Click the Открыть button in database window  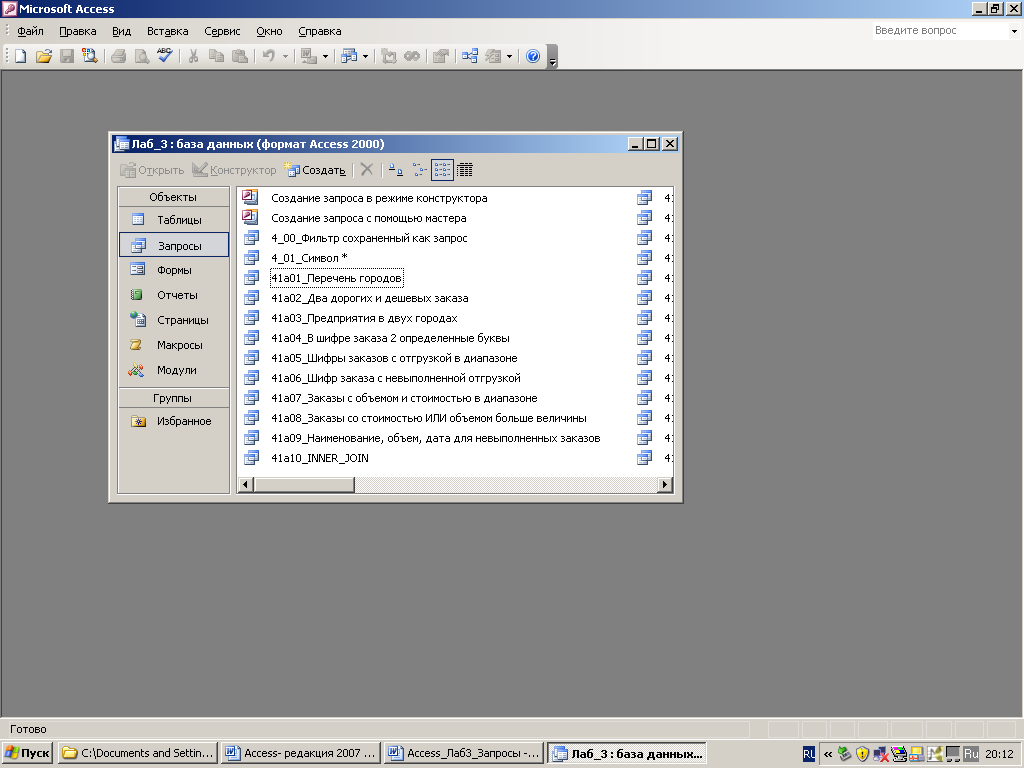[x=152, y=170]
